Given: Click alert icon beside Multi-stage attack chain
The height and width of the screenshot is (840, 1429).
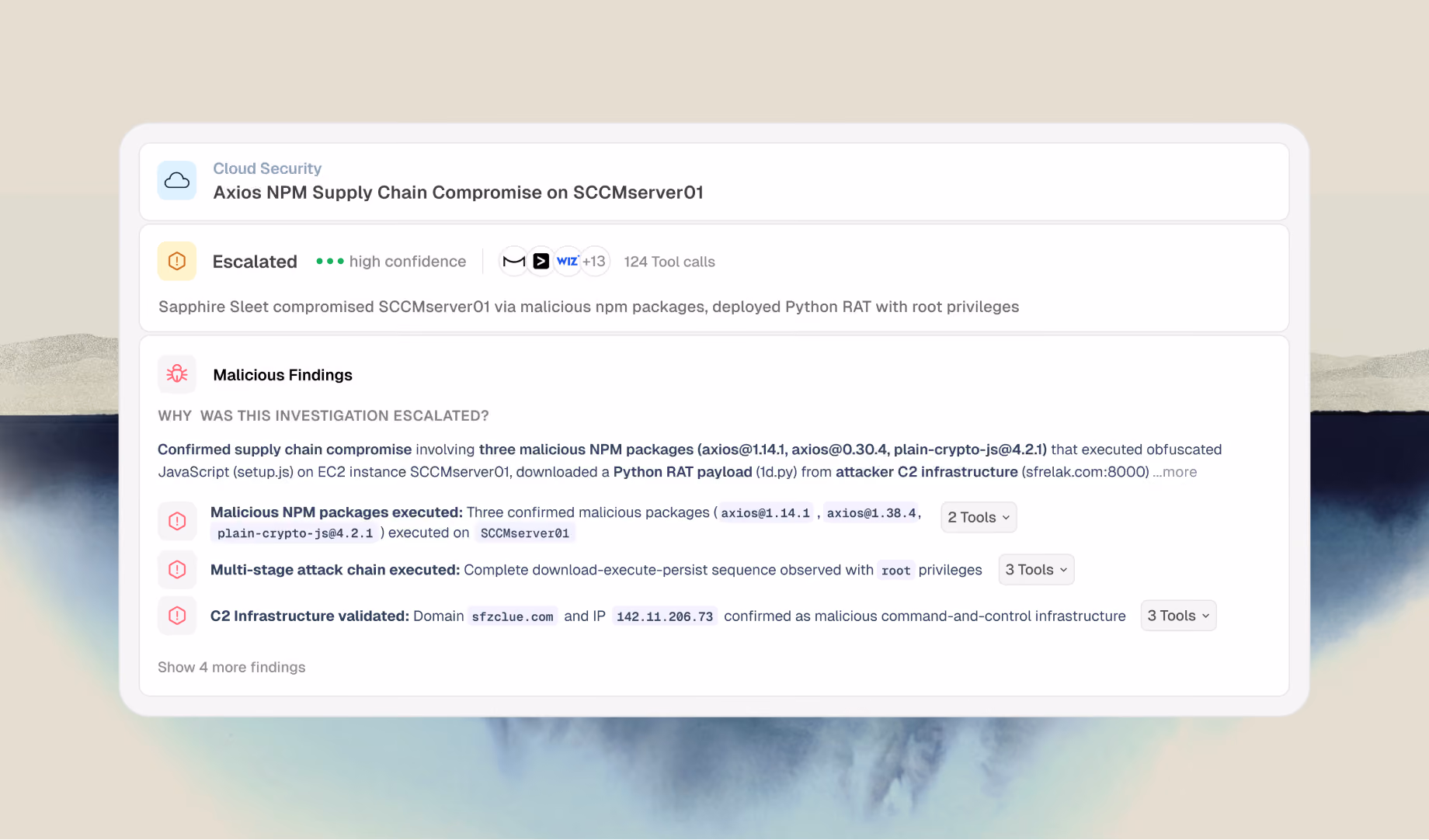Looking at the screenshot, I should 177,570.
